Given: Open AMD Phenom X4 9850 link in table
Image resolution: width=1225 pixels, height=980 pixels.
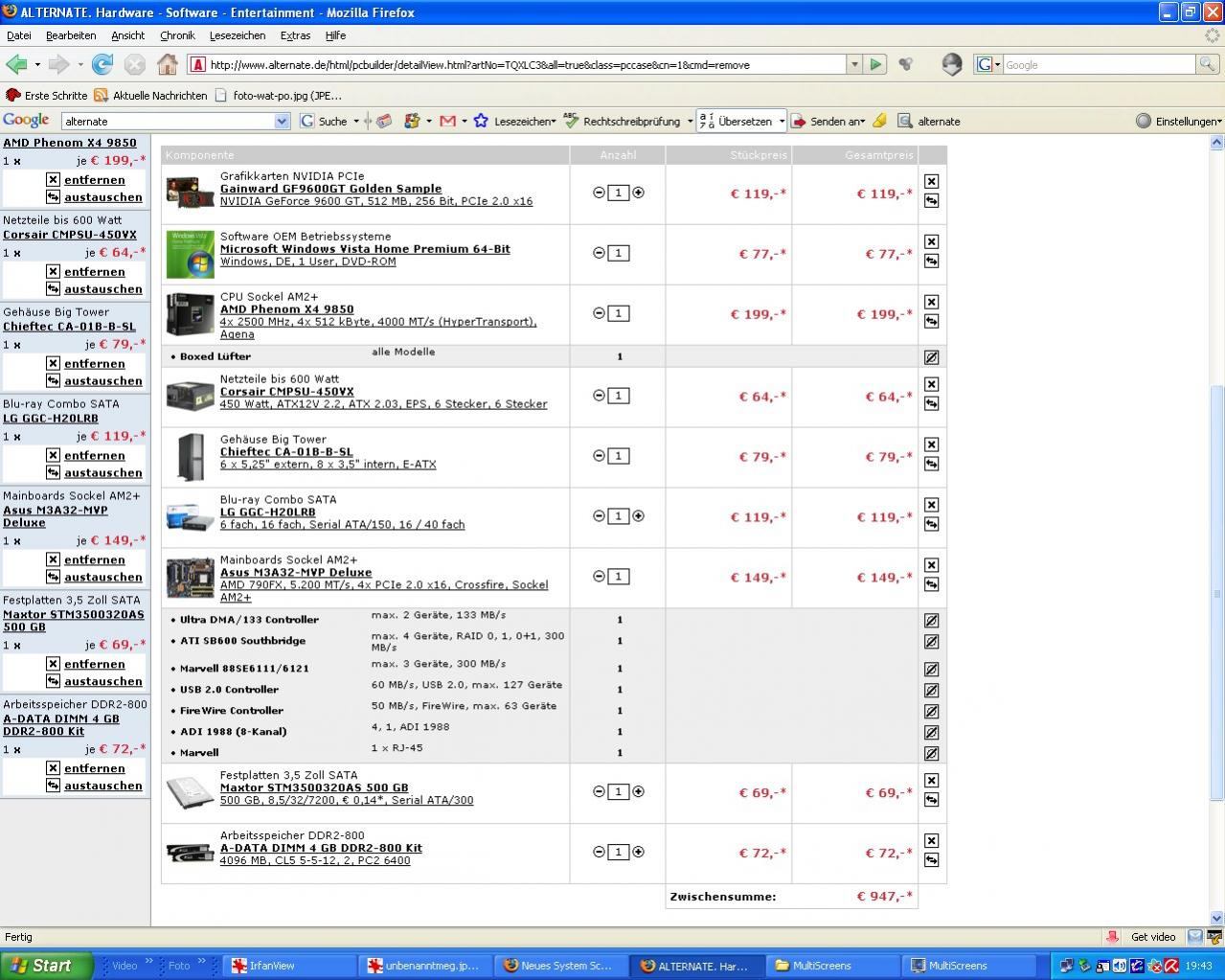Looking at the screenshot, I should pyautogui.click(x=286, y=309).
